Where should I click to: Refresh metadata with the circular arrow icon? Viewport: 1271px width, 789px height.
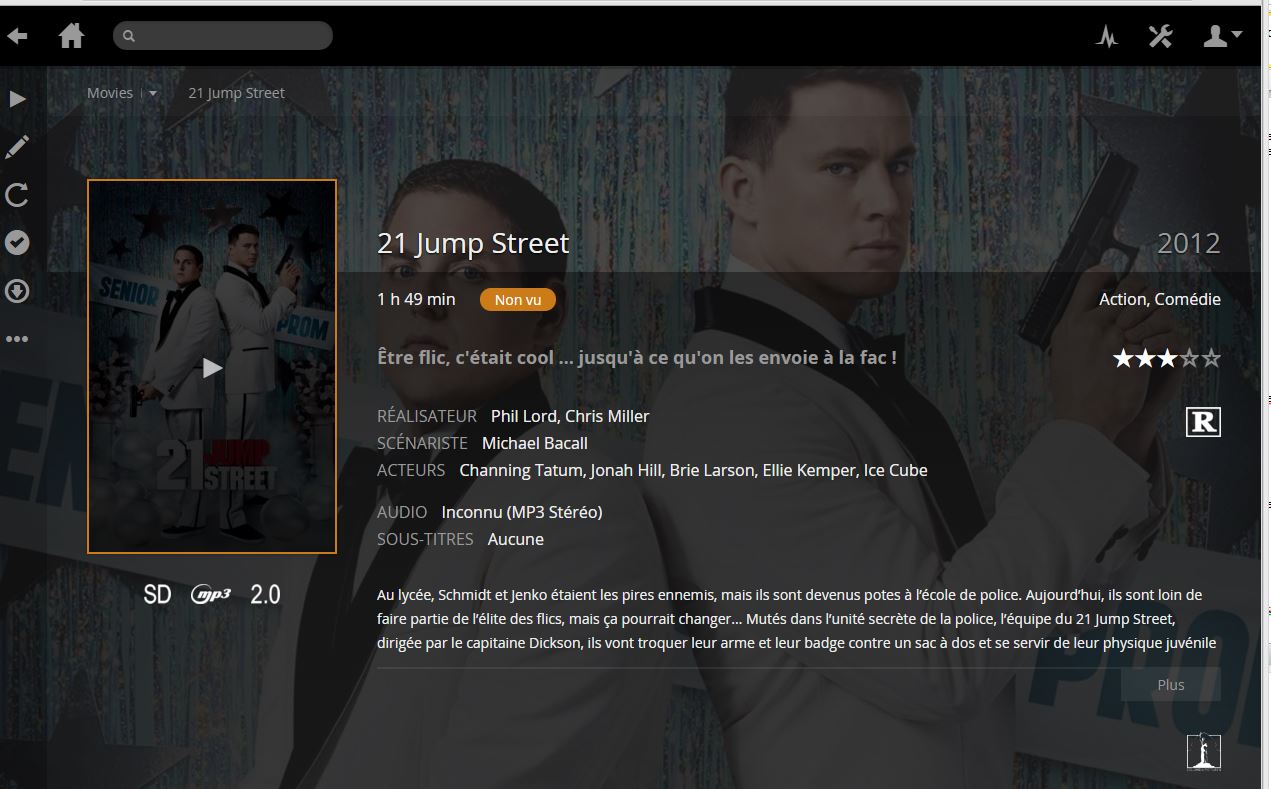[x=17, y=194]
